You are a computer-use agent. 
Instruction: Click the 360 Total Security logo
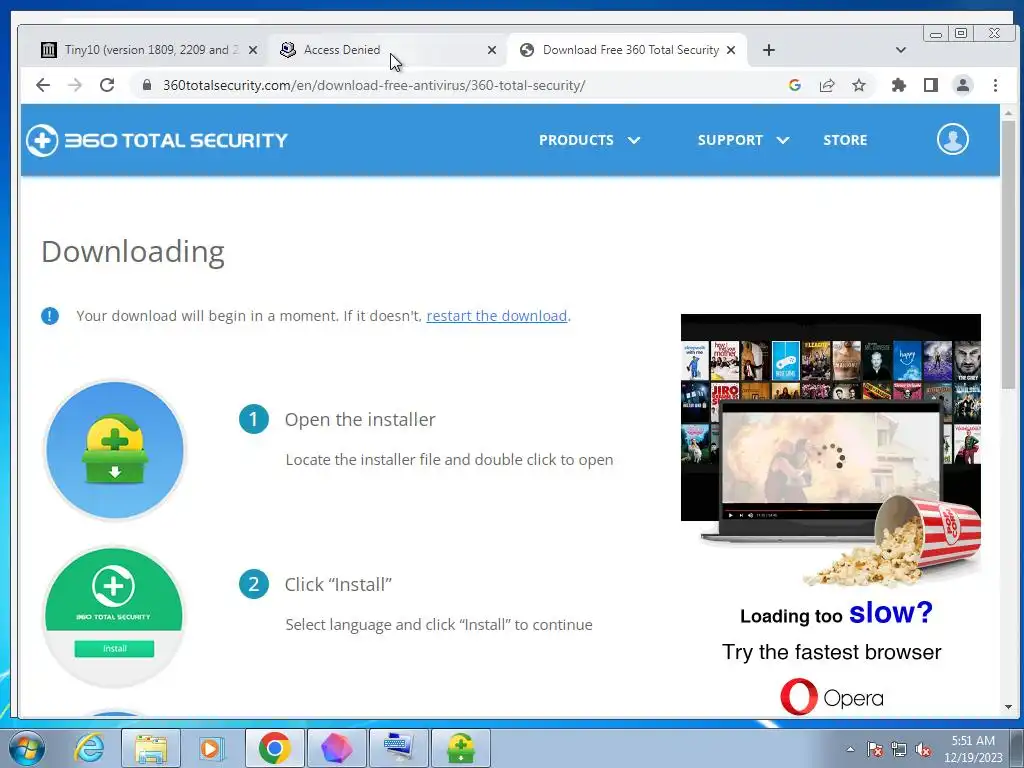157,140
